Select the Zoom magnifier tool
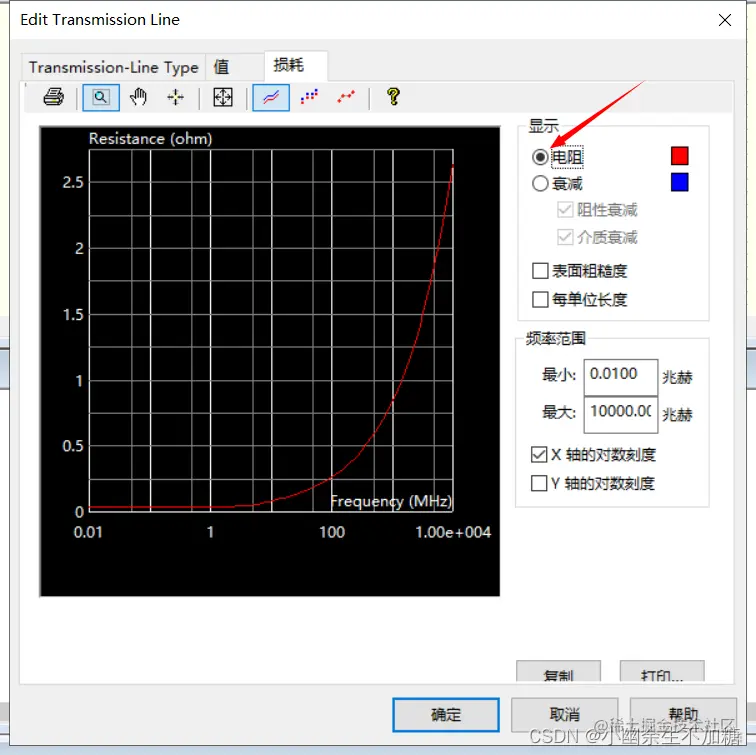The height and width of the screenshot is (755, 756). [101, 97]
